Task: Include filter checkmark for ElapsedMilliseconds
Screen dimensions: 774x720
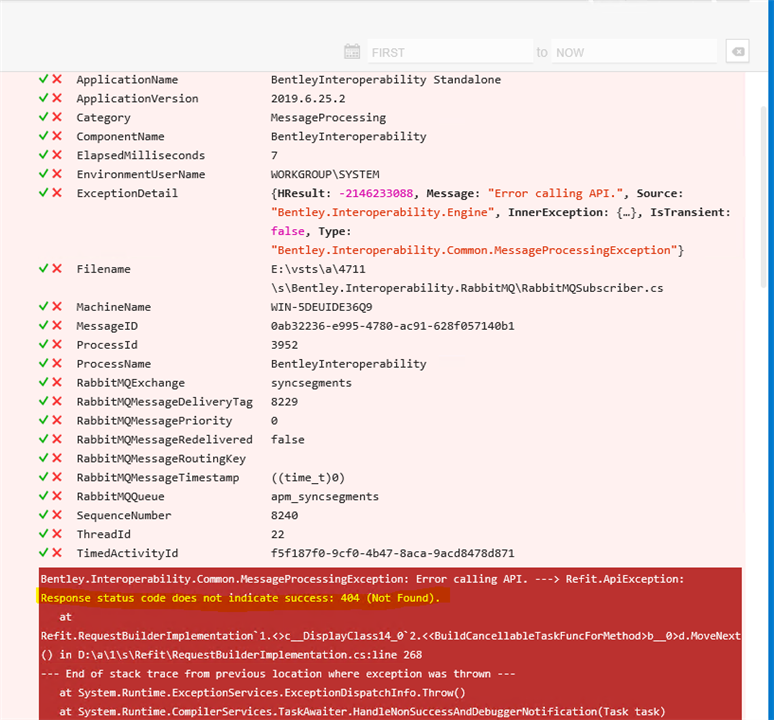Action: click(x=43, y=154)
